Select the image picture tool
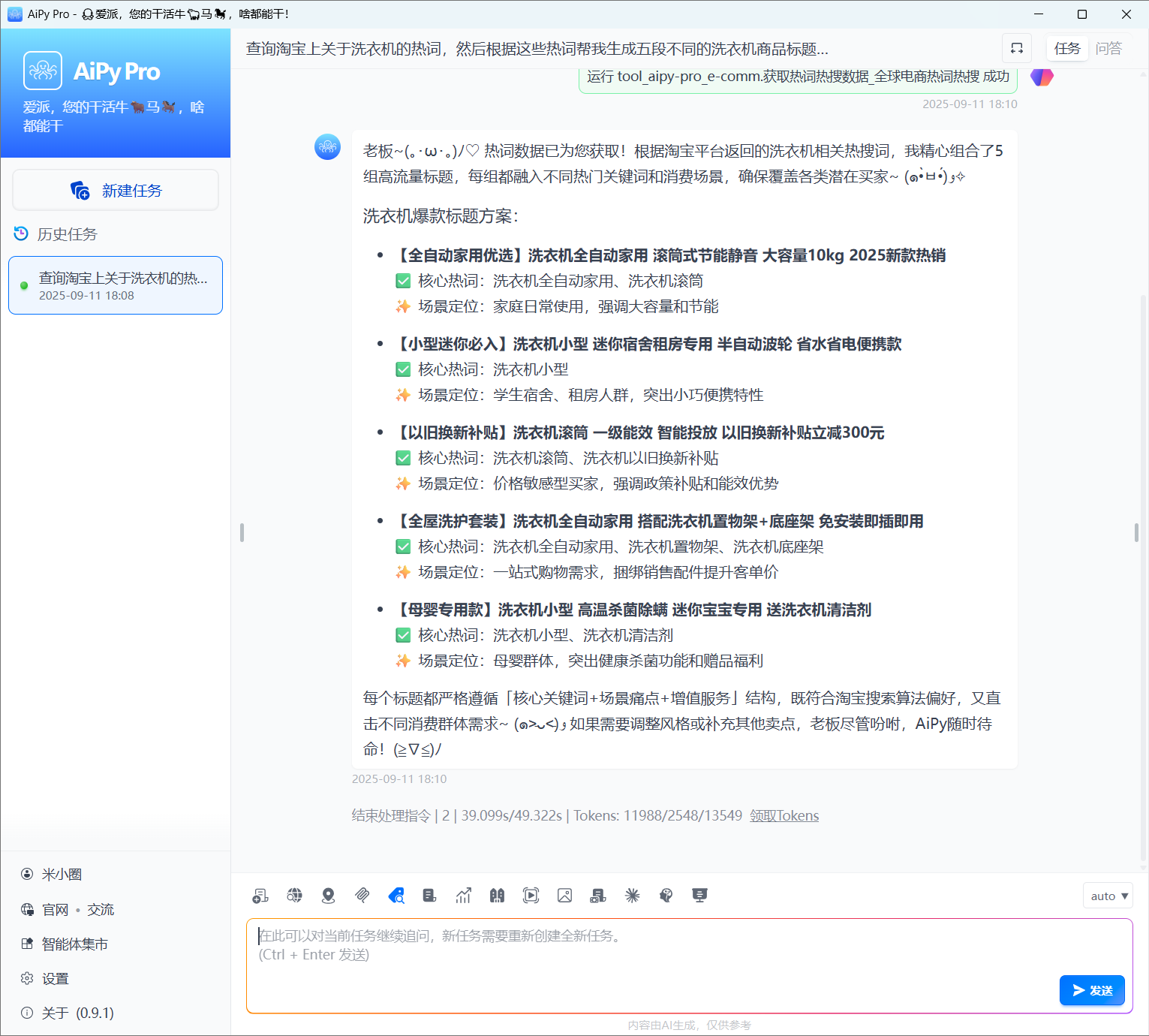Screen dimensions: 1149x1036 (565, 896)
